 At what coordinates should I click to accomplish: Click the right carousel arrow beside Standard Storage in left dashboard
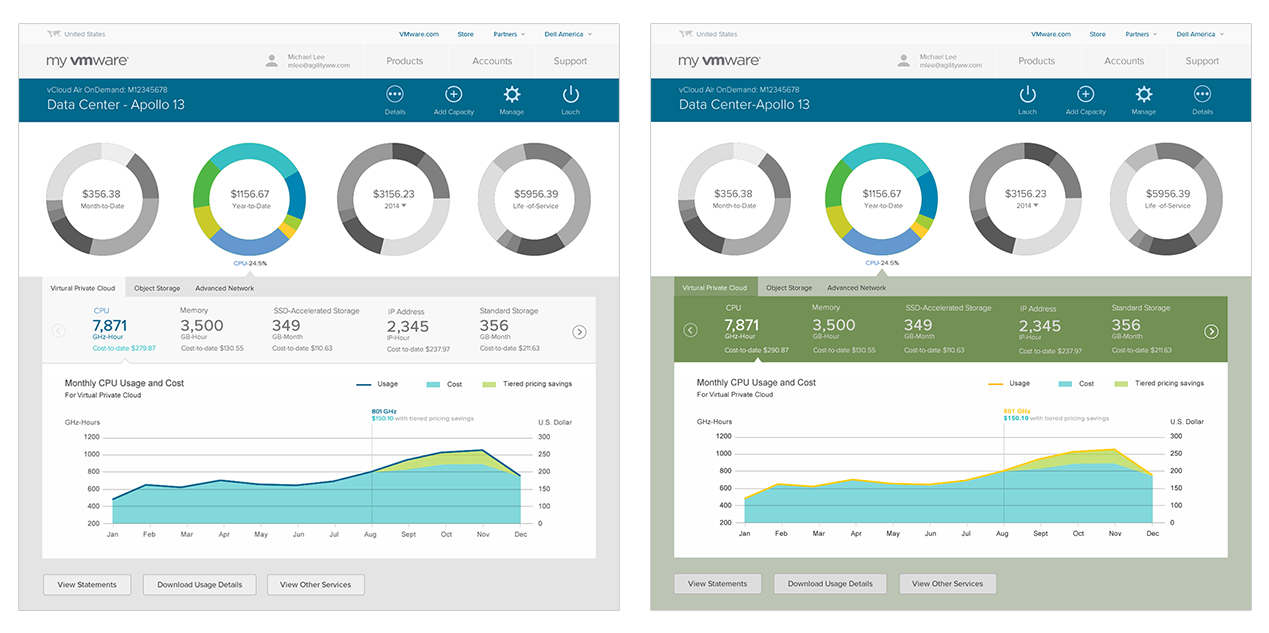pyautogui.click(x=579, y=332)
